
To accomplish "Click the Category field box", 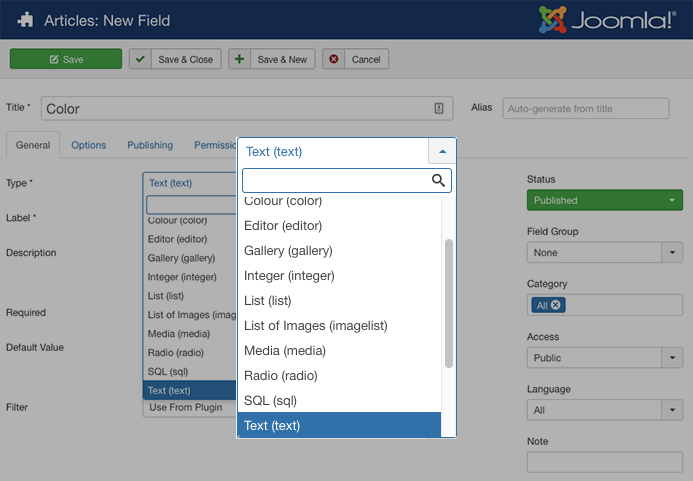I will [605, 305].
